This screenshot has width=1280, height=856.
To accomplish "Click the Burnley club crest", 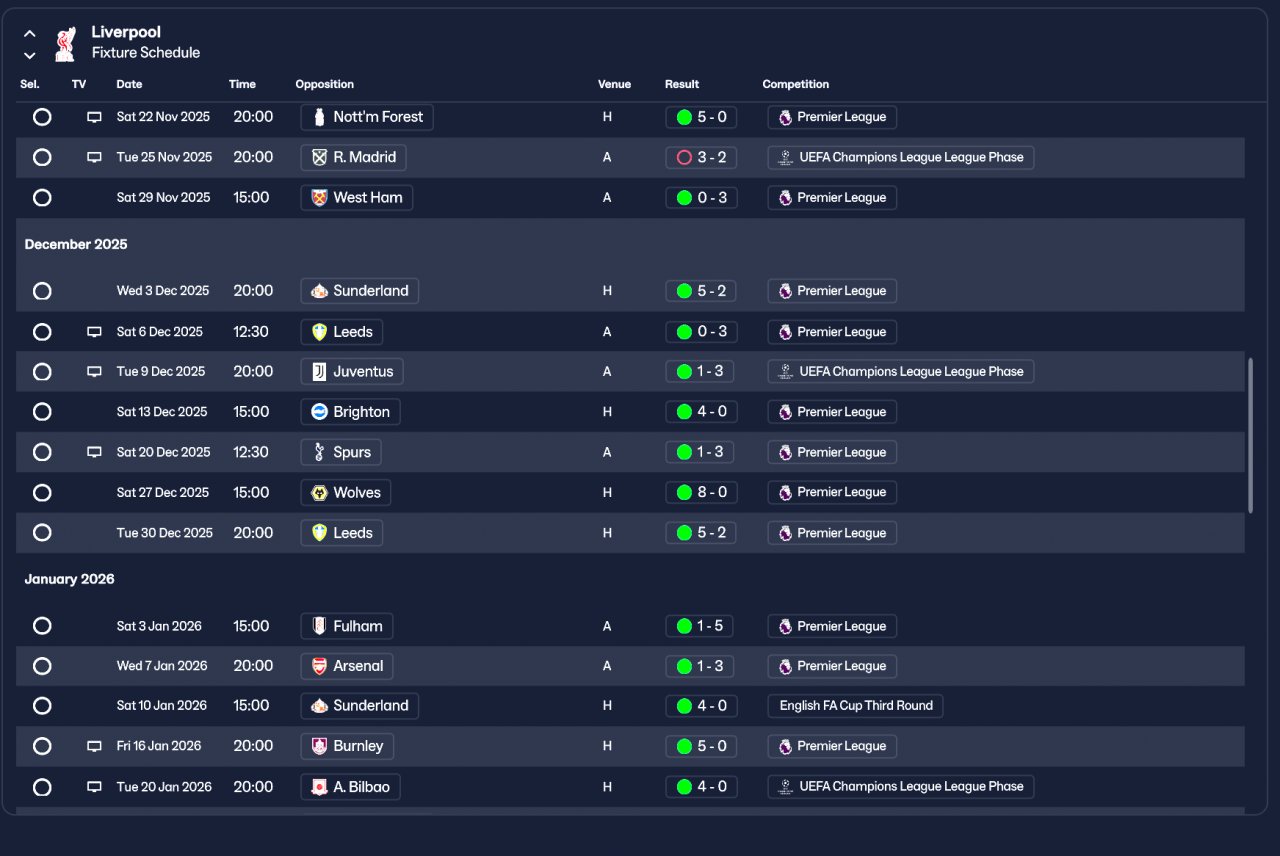I will click(x=319, y=746).
